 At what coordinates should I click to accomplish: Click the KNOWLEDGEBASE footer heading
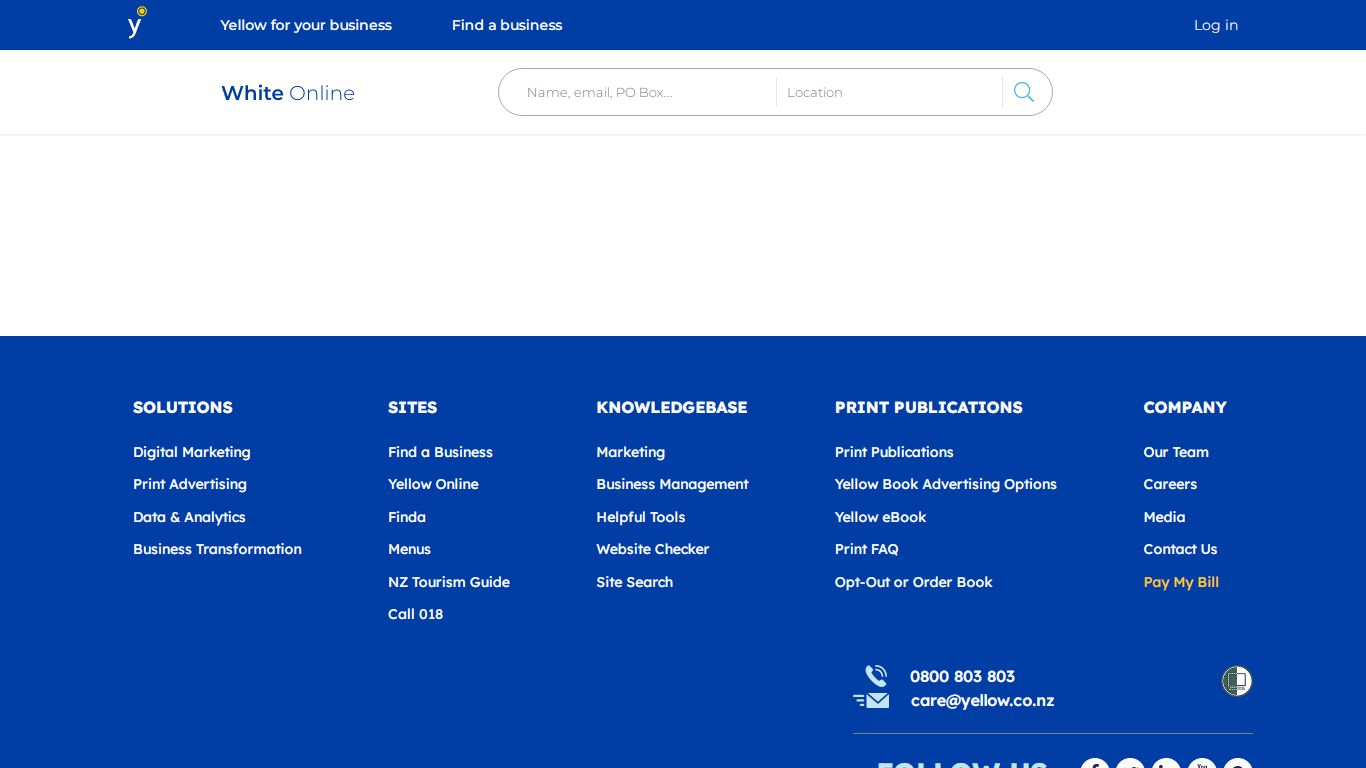[x=672, y=407]
